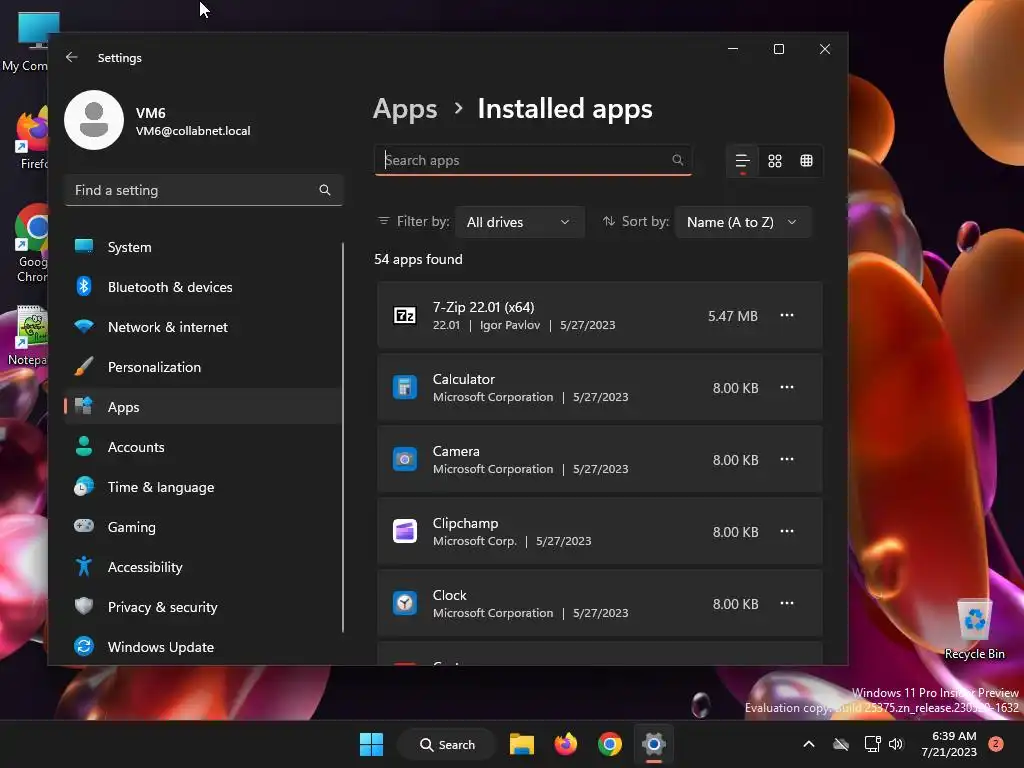
Task: Click the Clock app icon
Action: click(x=405, y=603)
